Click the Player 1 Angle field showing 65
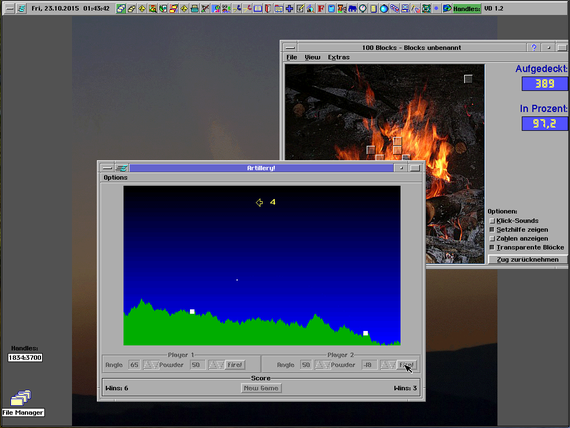The height and width of the screenshot is (428, 570). click(134, 365)
